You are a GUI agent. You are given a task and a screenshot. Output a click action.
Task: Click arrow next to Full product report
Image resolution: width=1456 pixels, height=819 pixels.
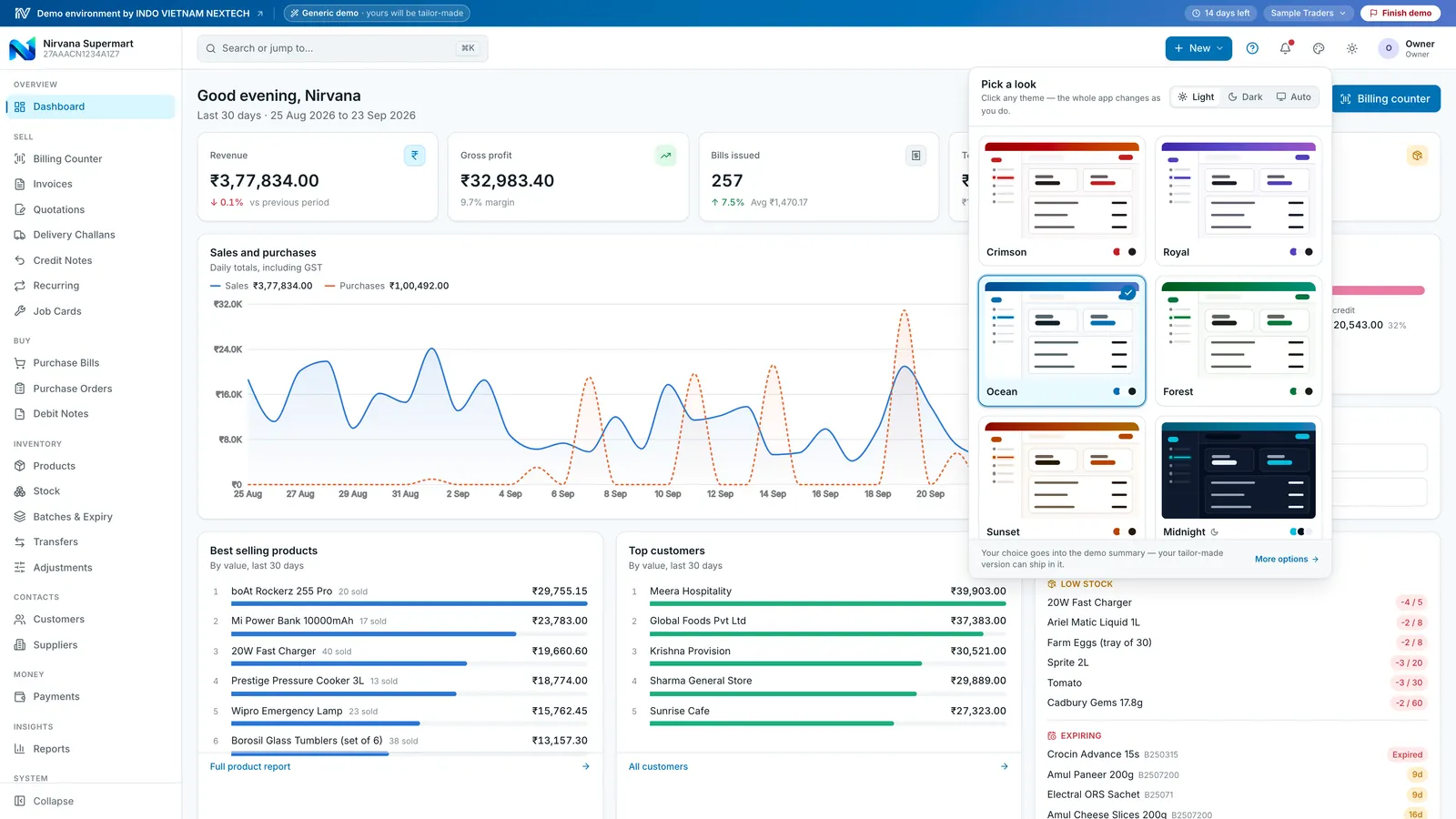pyautogui.click(x=586, y=766)
